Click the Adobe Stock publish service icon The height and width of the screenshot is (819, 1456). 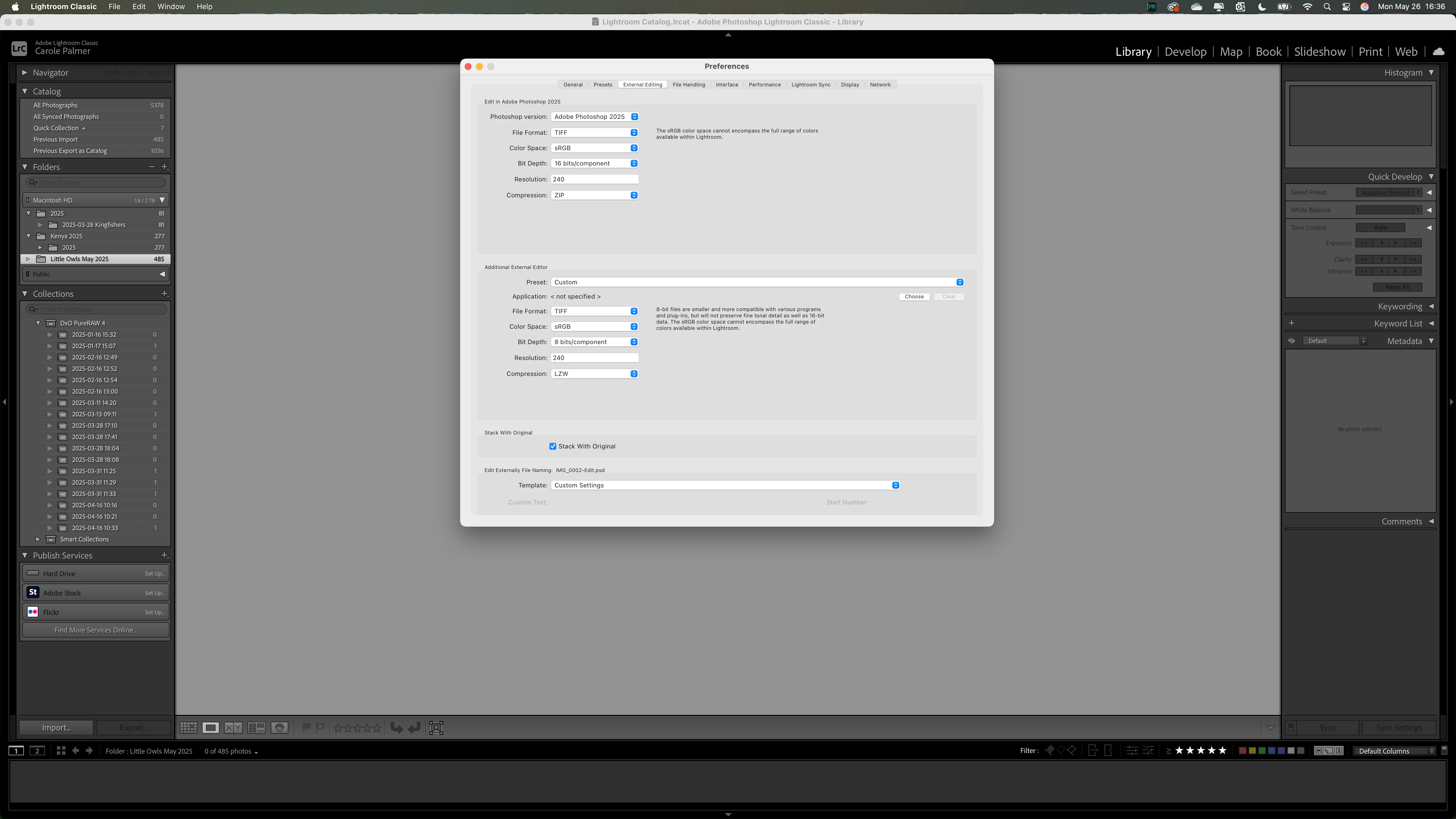(33, 592)
